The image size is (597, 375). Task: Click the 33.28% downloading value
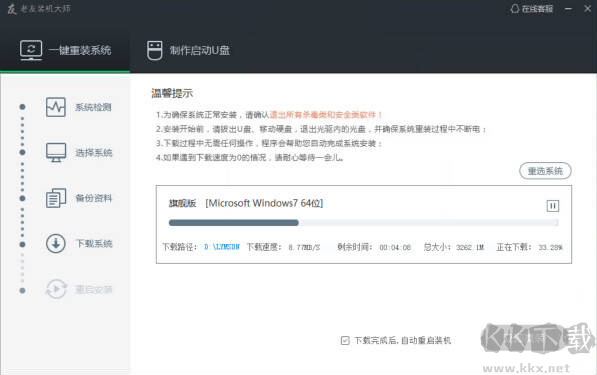[550, 247]
